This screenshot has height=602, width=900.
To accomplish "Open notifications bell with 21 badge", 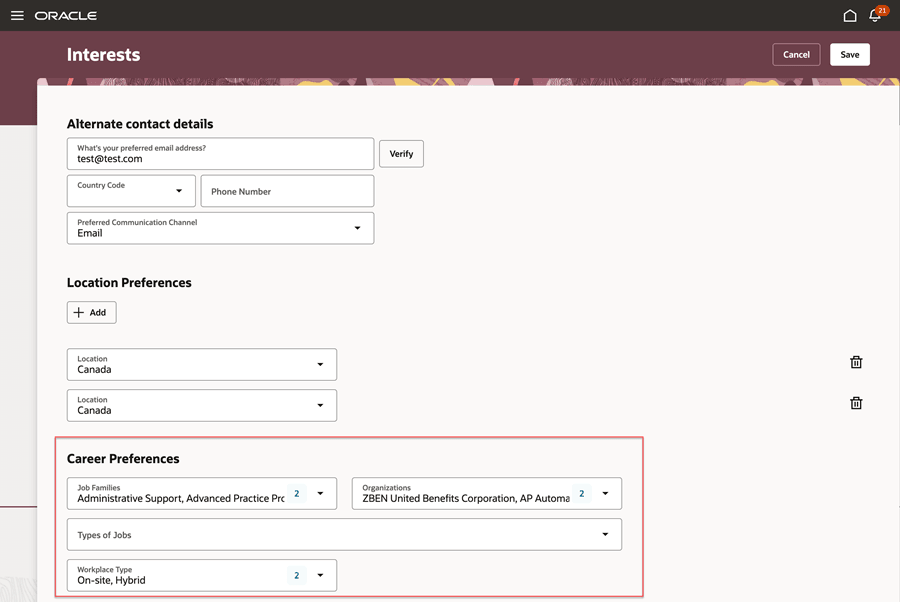I will (x=876, y=15).
